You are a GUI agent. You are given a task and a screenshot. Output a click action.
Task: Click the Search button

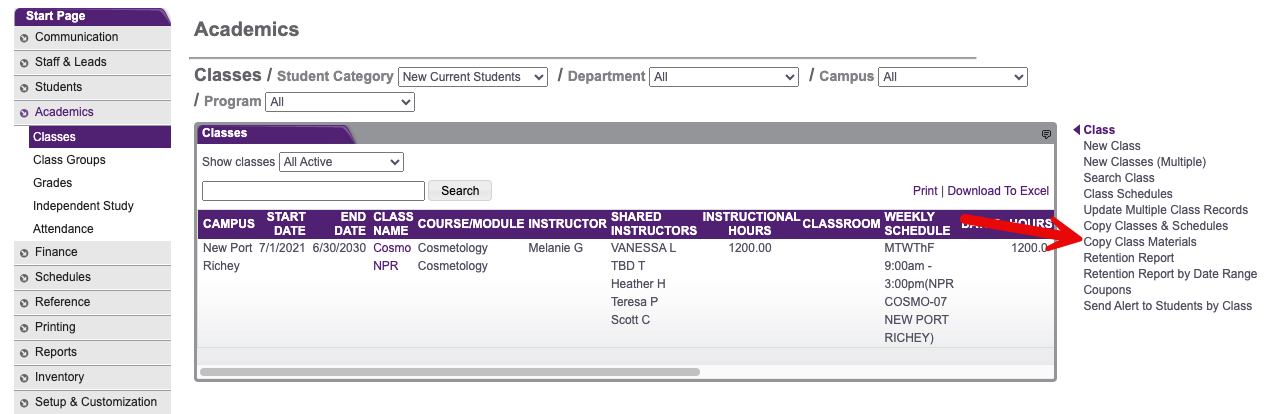pyautogui.click(x=460, y=191)
